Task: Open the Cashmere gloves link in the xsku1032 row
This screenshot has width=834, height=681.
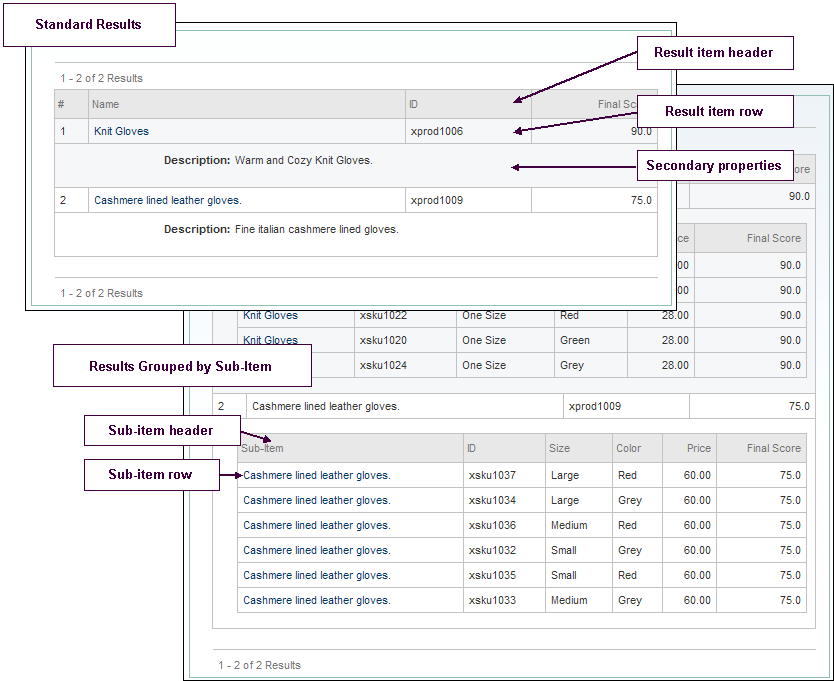Action: point(316,551)
